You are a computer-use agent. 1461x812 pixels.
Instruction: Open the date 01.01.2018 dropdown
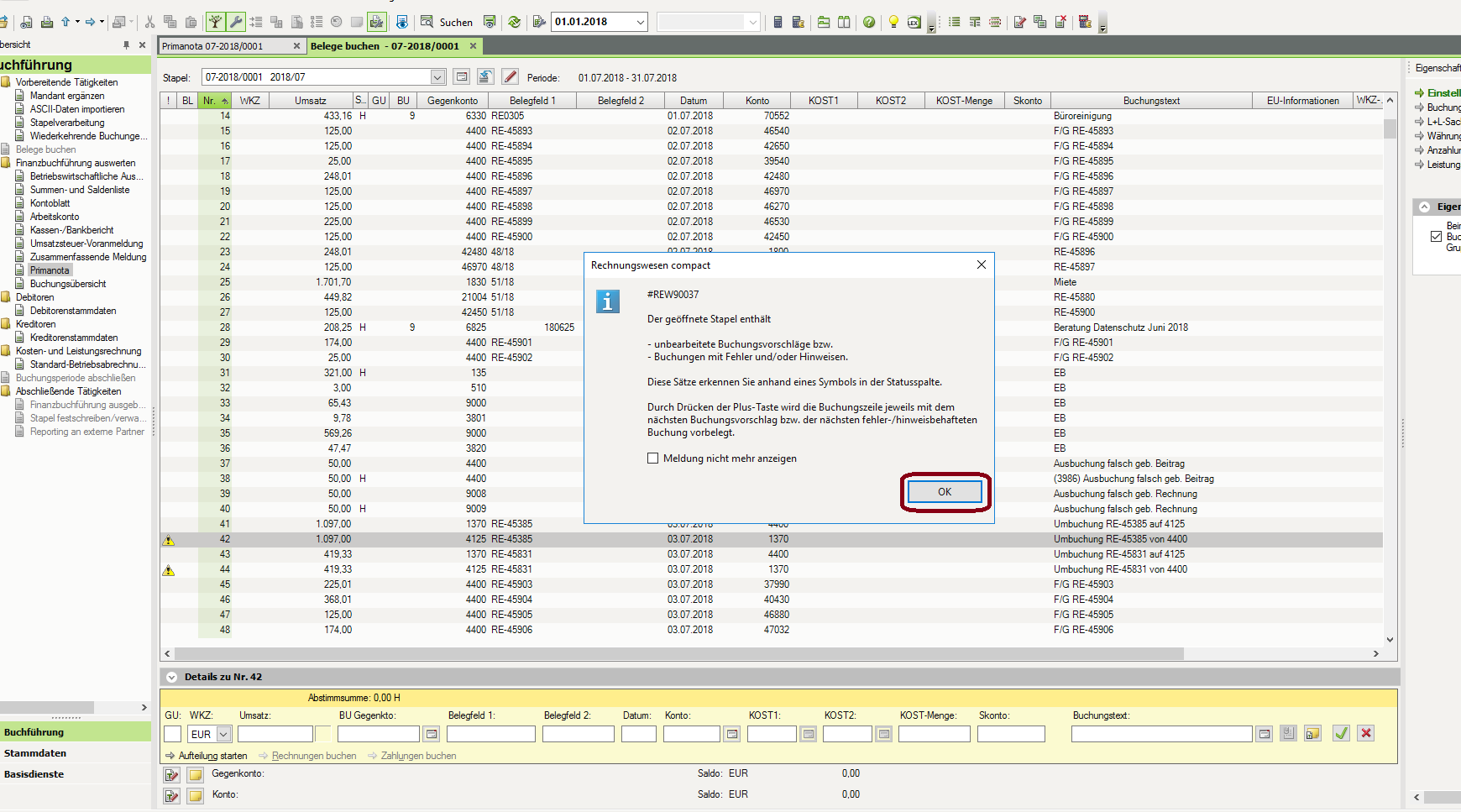(x=641, y=22)
